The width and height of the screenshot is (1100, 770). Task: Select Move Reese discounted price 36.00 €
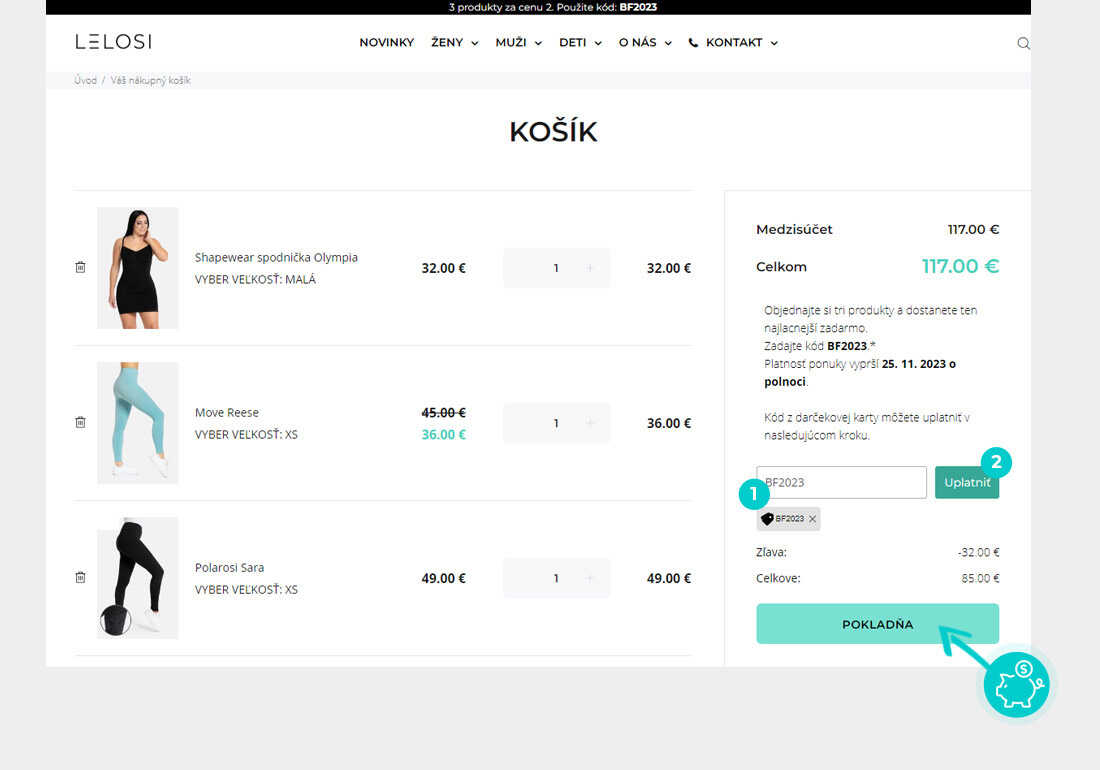point(443,435)
